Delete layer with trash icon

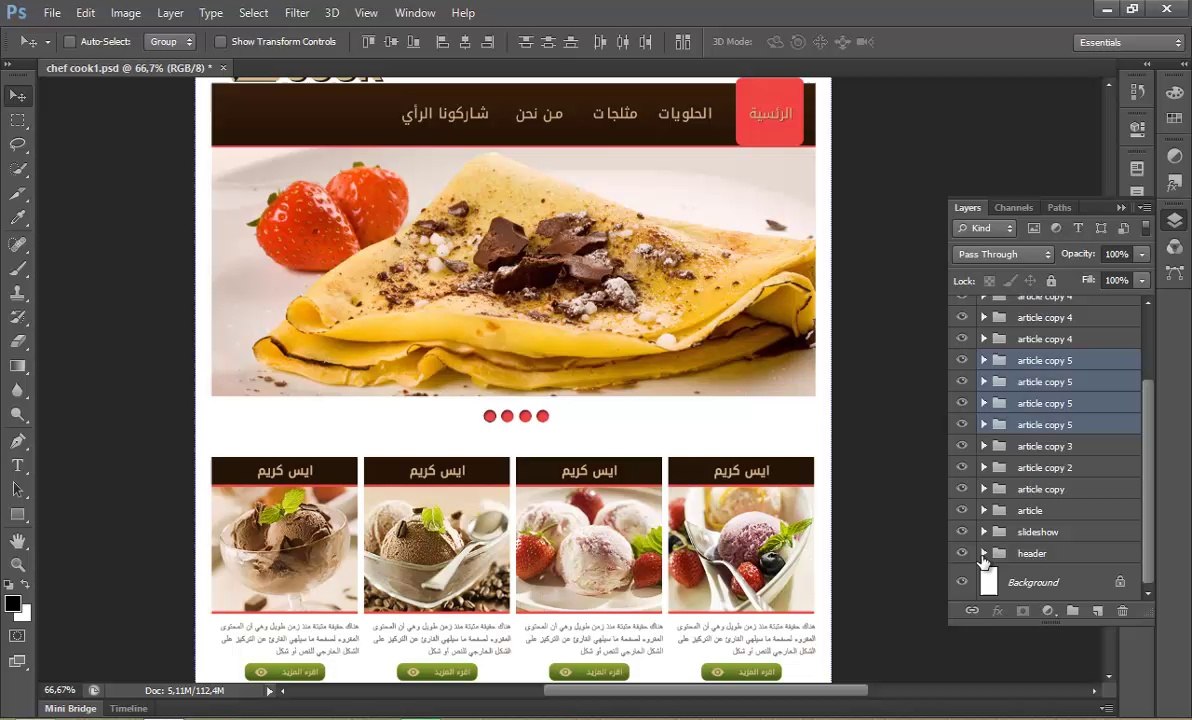pyautogui.click(x=1122, y=611)
